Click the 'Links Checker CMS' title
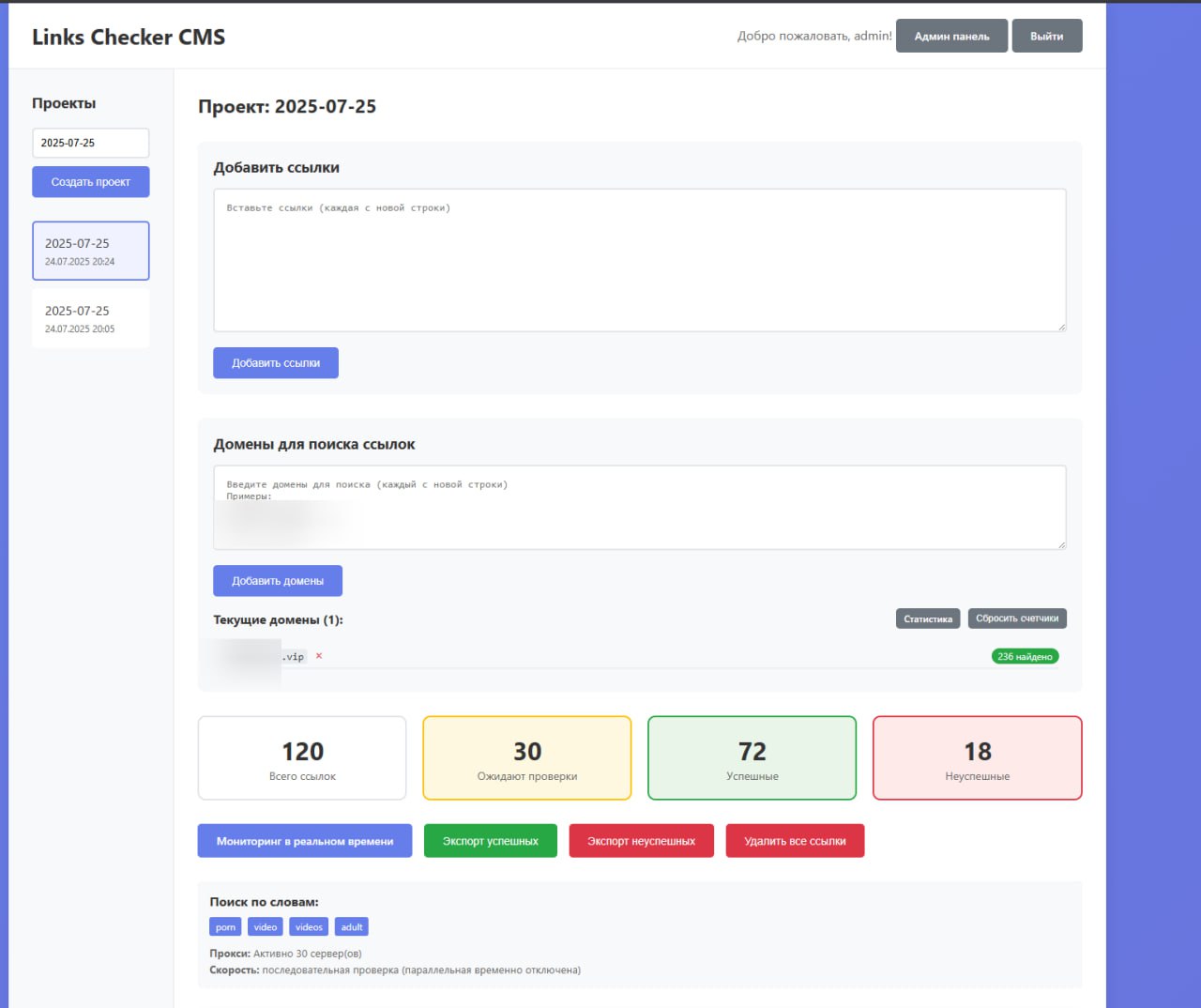The height and width of the screenshot is (1008, 1201). pos(129,37)
